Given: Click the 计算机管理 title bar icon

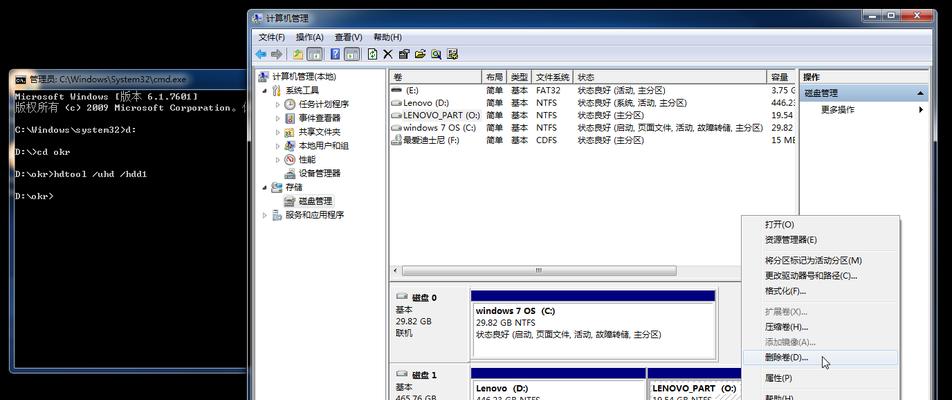Looking at the screenshot, I should [257, 19].
